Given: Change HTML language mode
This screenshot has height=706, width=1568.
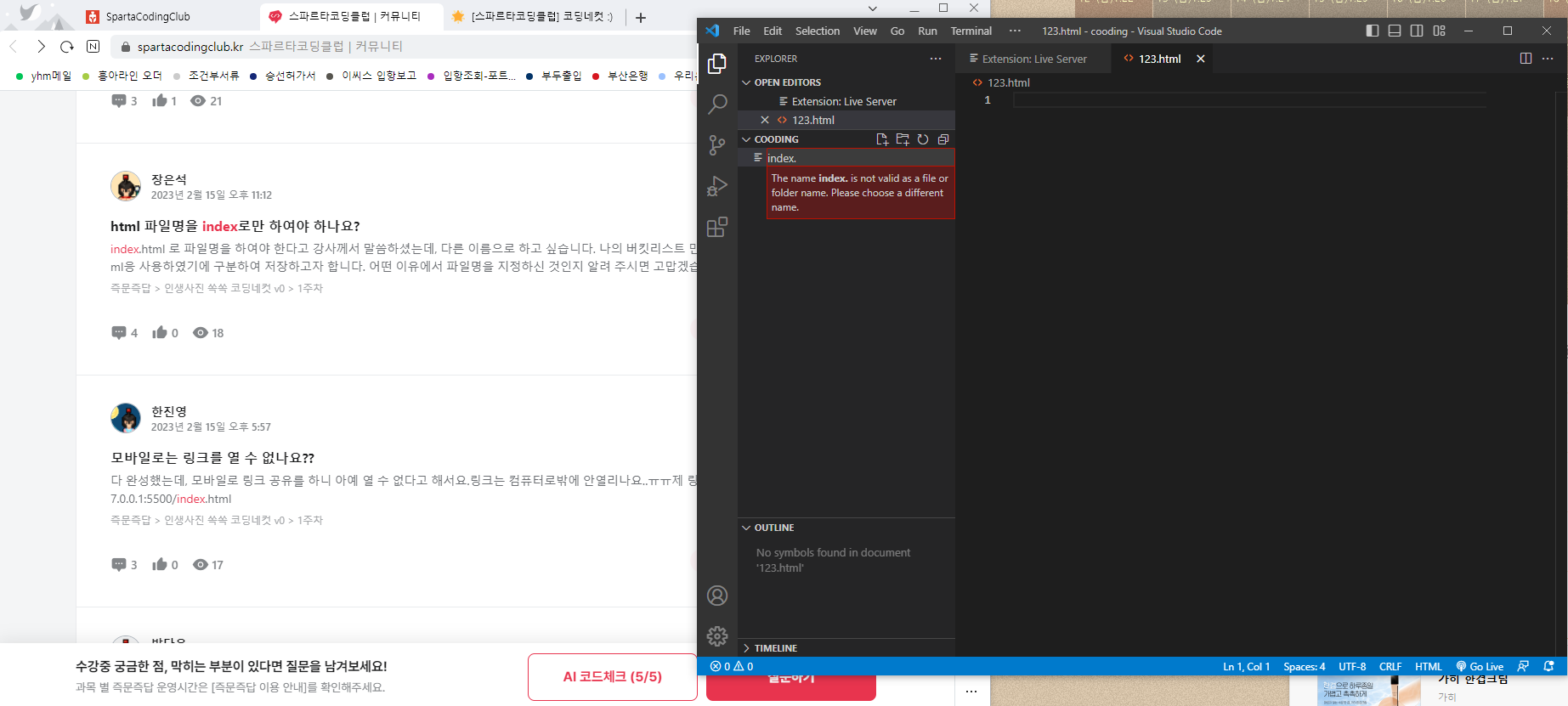Looking at the screenshot, I should click(1428, 666).
